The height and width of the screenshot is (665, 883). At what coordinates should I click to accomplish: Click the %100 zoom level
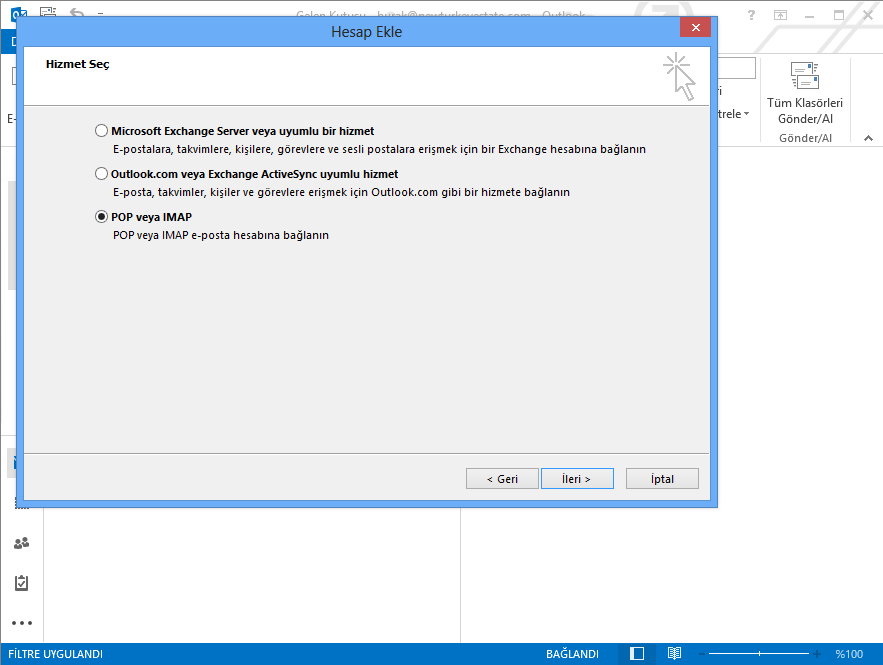849,654
